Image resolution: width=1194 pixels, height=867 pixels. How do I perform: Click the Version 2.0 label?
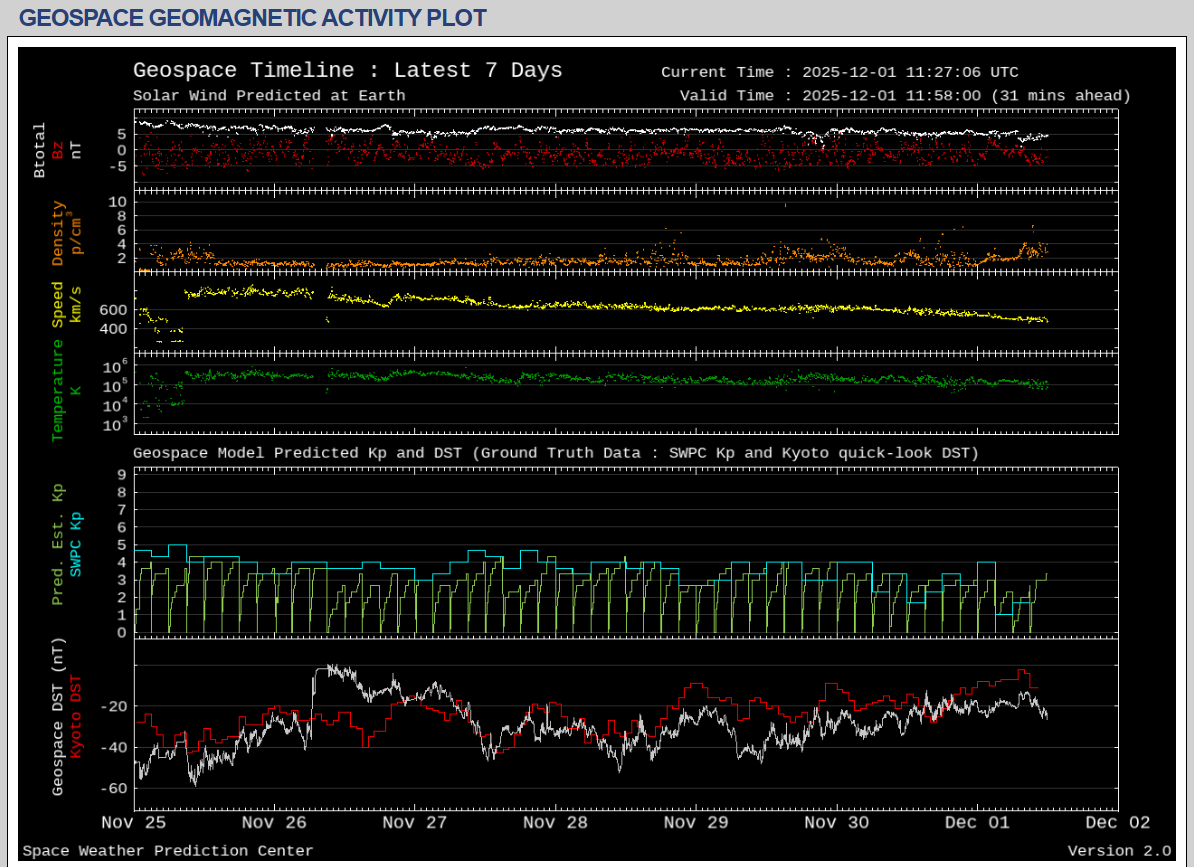1118,851
